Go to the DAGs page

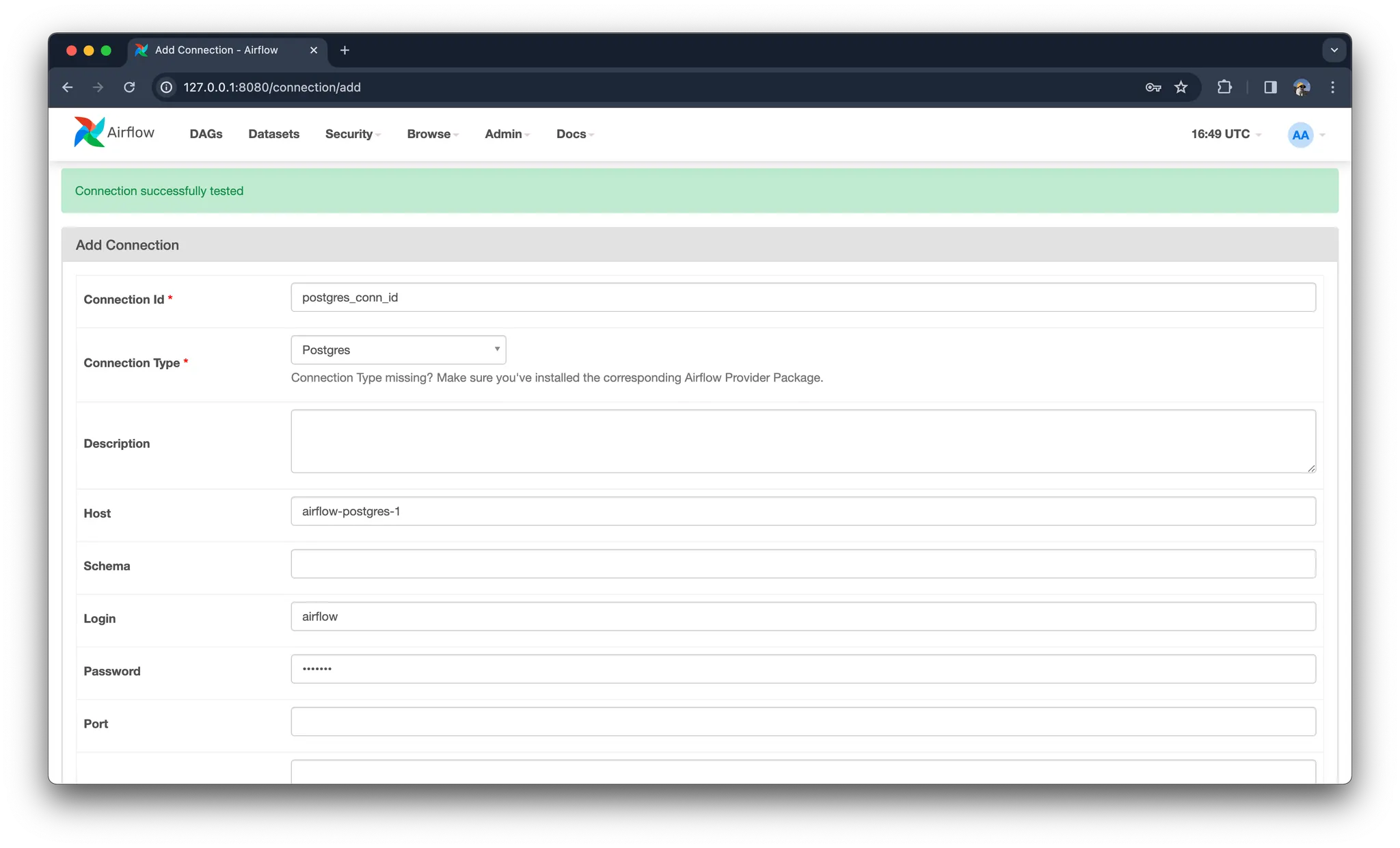(x=206, y=134)
